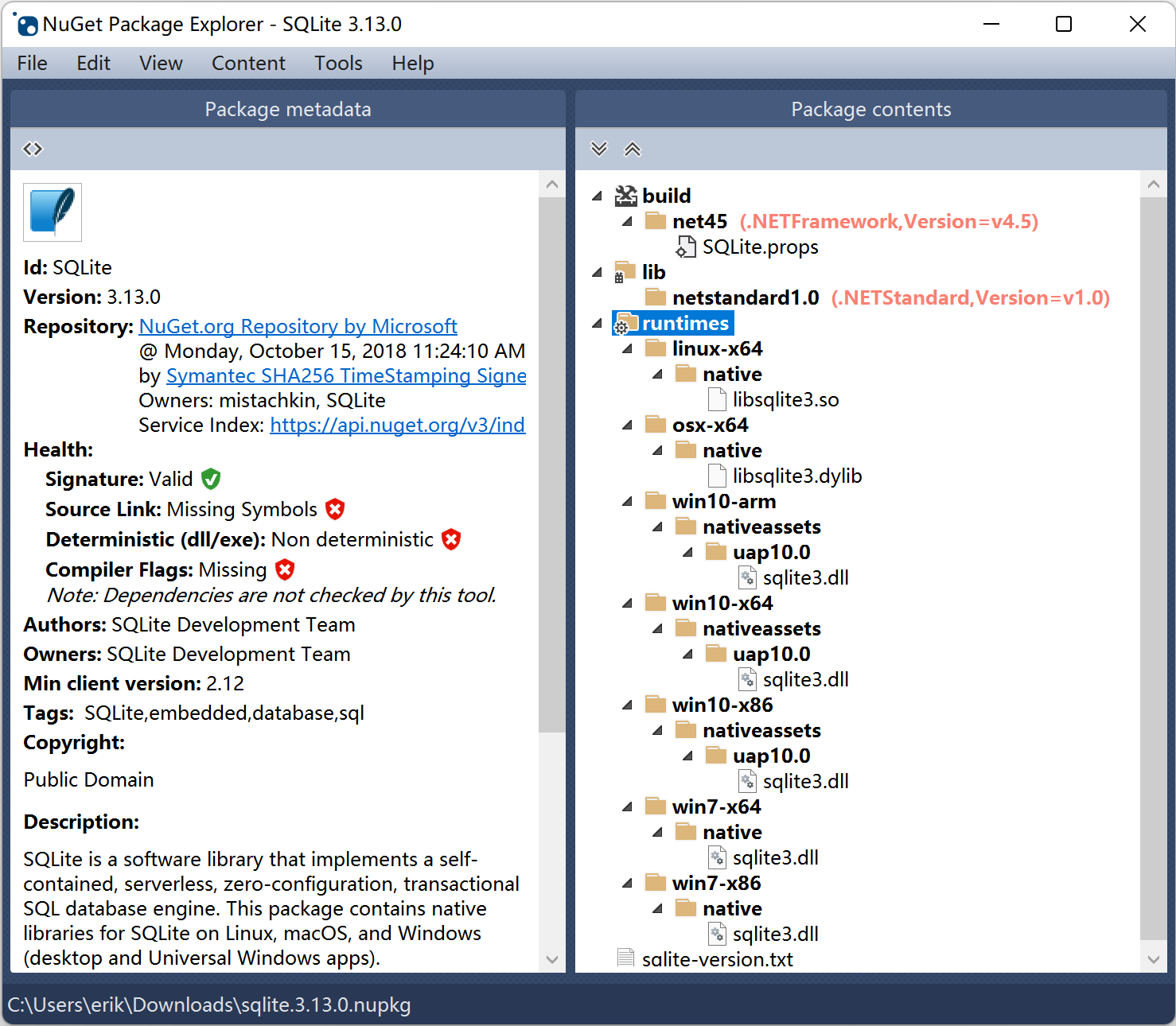This screenshot has height=1026, width=1176.
Task: Click the sqlite-version.txt file icon
Action: (x=626, y=958)
